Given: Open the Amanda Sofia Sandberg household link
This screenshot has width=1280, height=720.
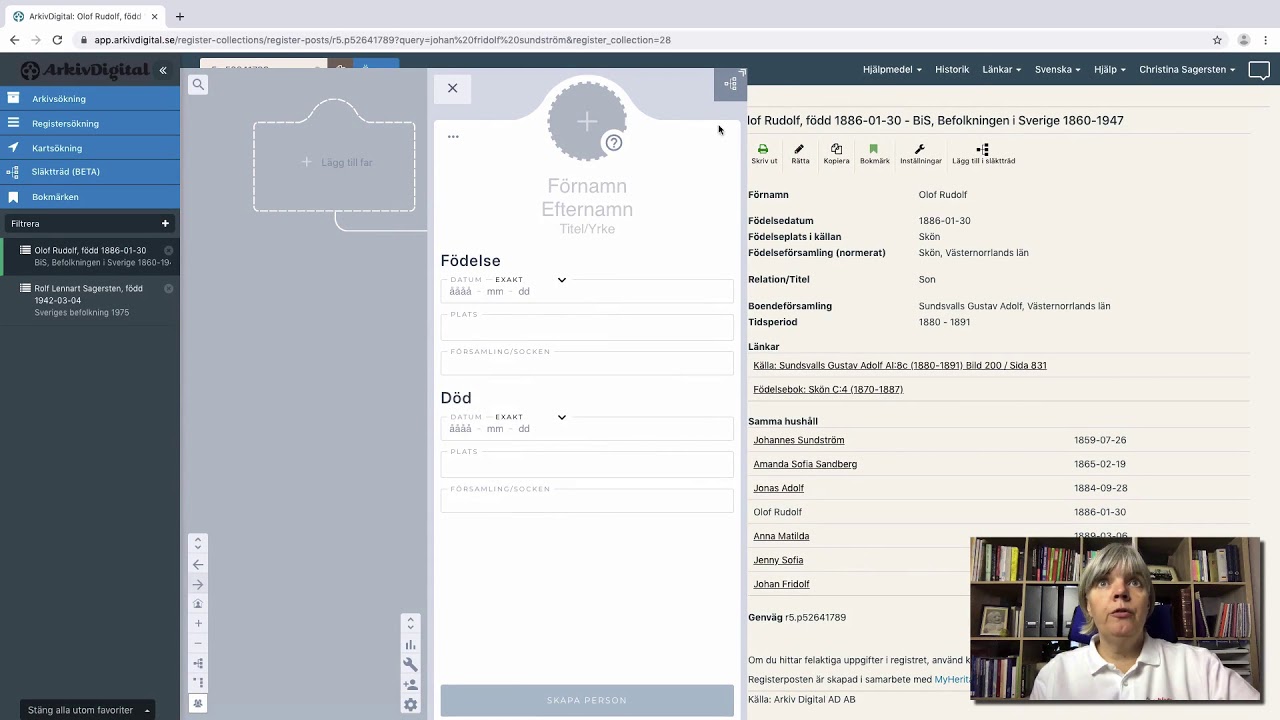Looking at the screenshot, I should click(x=805, y=464).
